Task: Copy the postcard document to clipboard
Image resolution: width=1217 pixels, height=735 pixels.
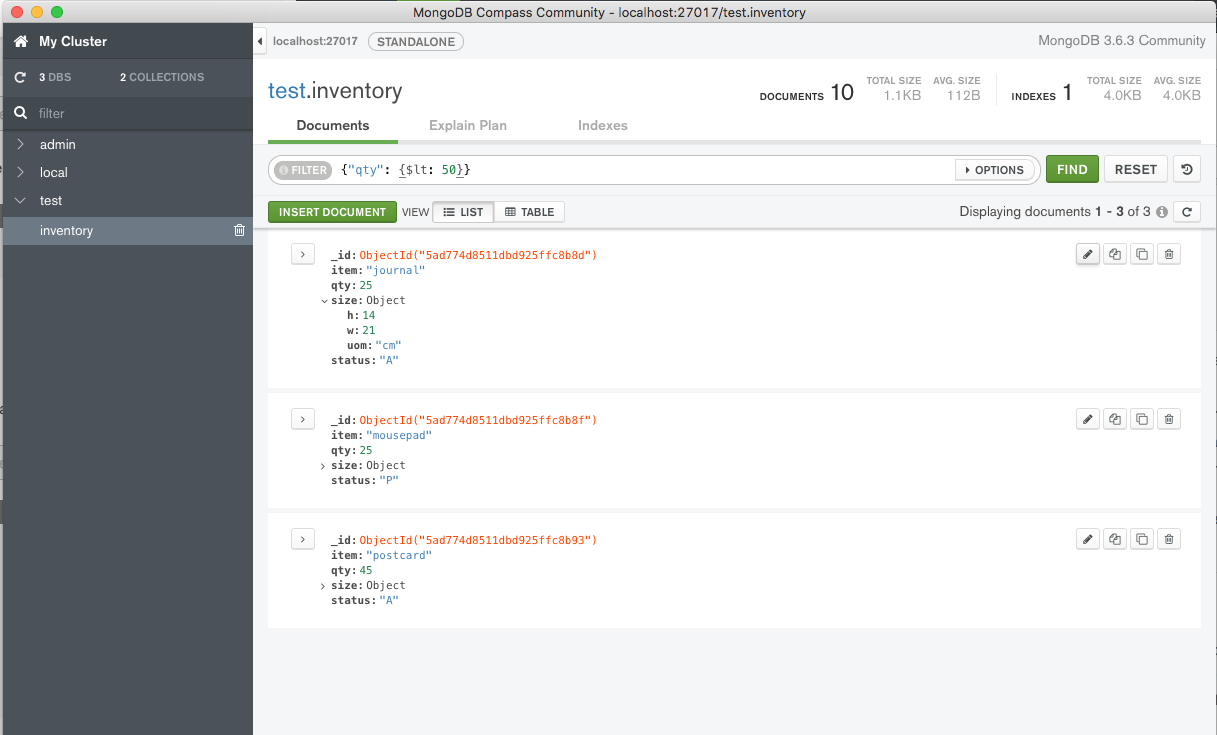Action: click(1141, 539)
